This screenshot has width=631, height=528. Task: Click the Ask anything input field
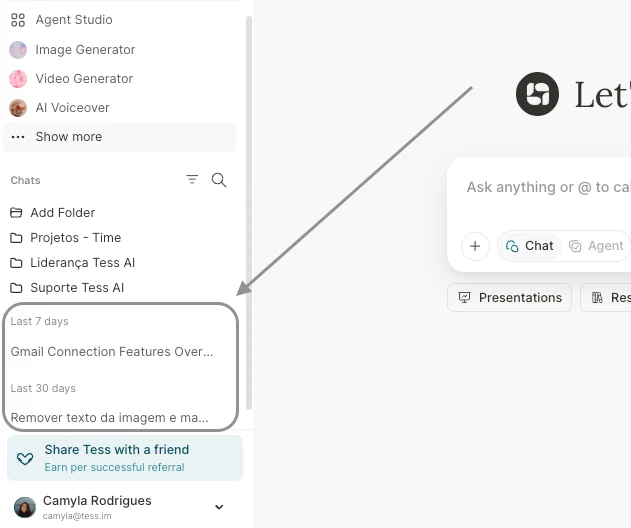548,187
